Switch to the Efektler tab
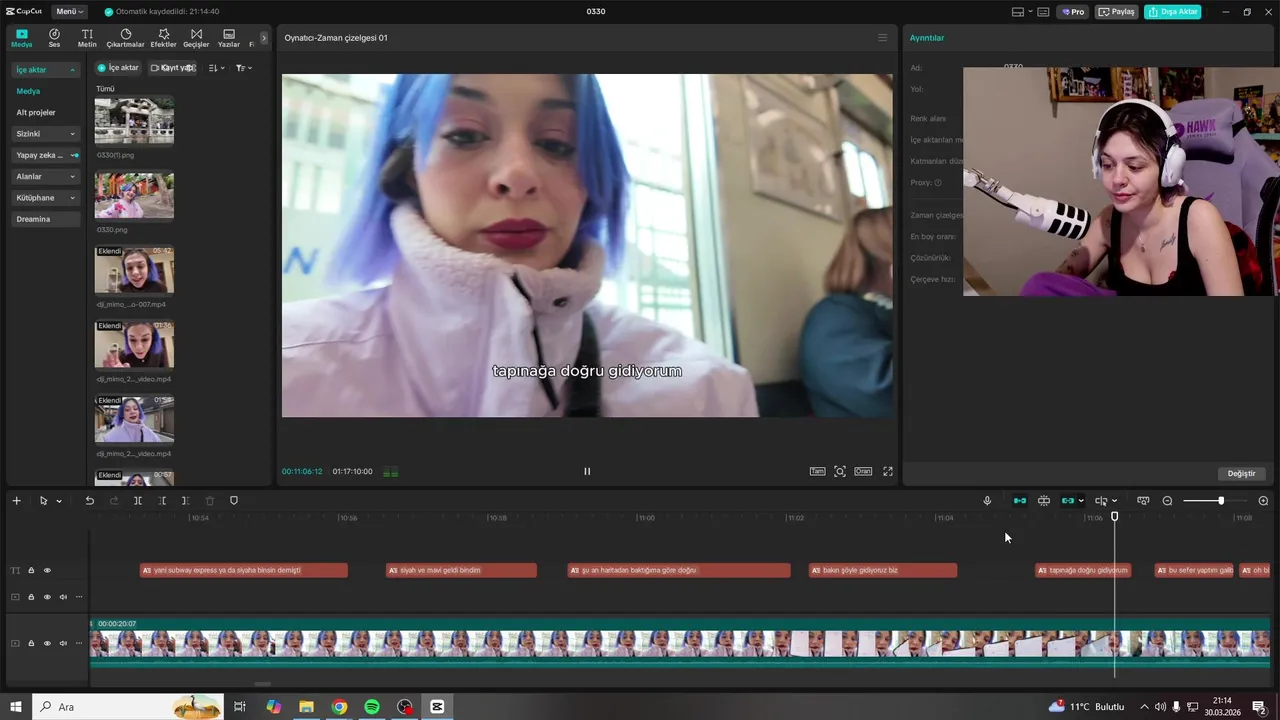This screenshot has height=720, width=1280. (x=163, y=38)
